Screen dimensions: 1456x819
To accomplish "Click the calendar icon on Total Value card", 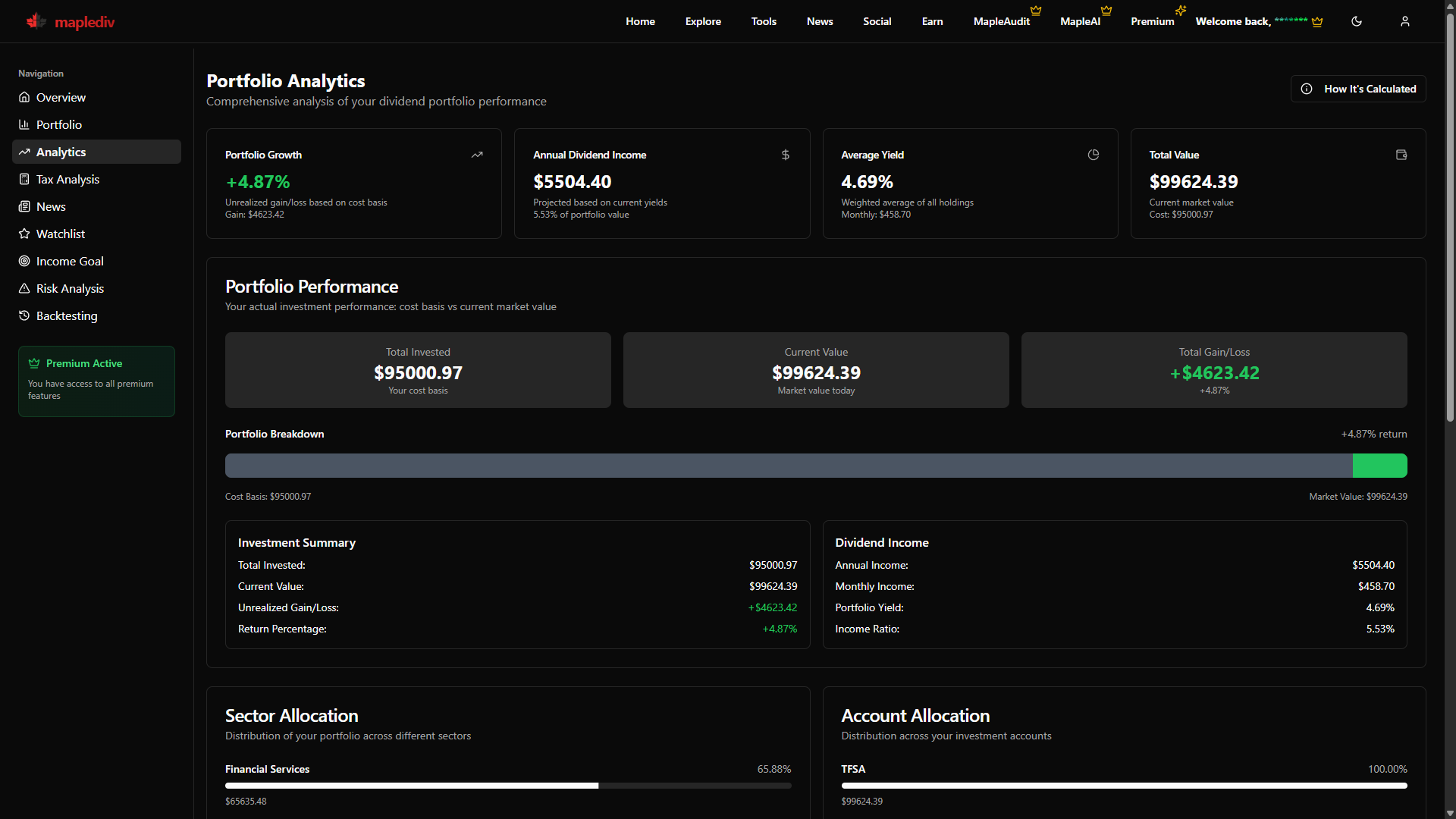I will pyautogui.click(x=1401, y=155).
